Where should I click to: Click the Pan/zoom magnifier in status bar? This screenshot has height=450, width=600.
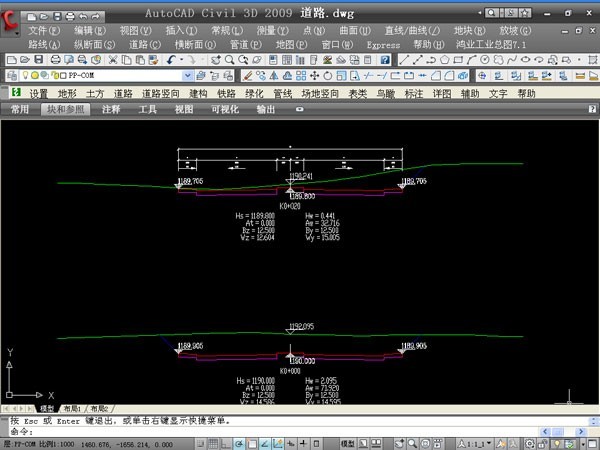pos(412,444)
